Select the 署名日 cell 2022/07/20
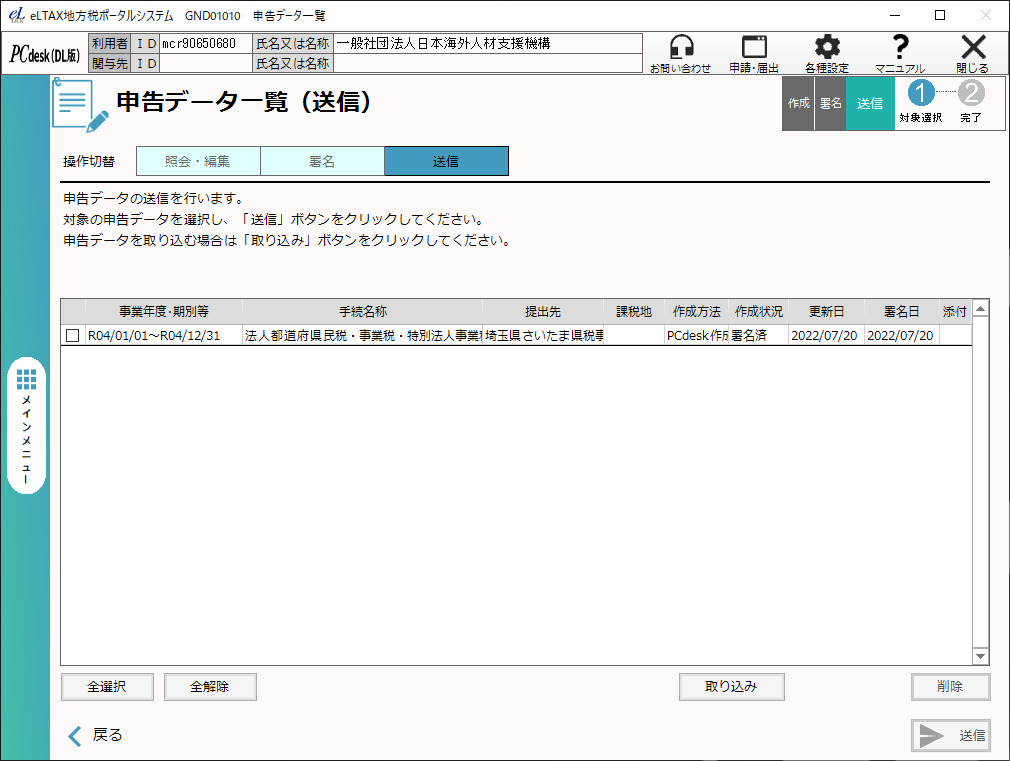 point(901,336)
